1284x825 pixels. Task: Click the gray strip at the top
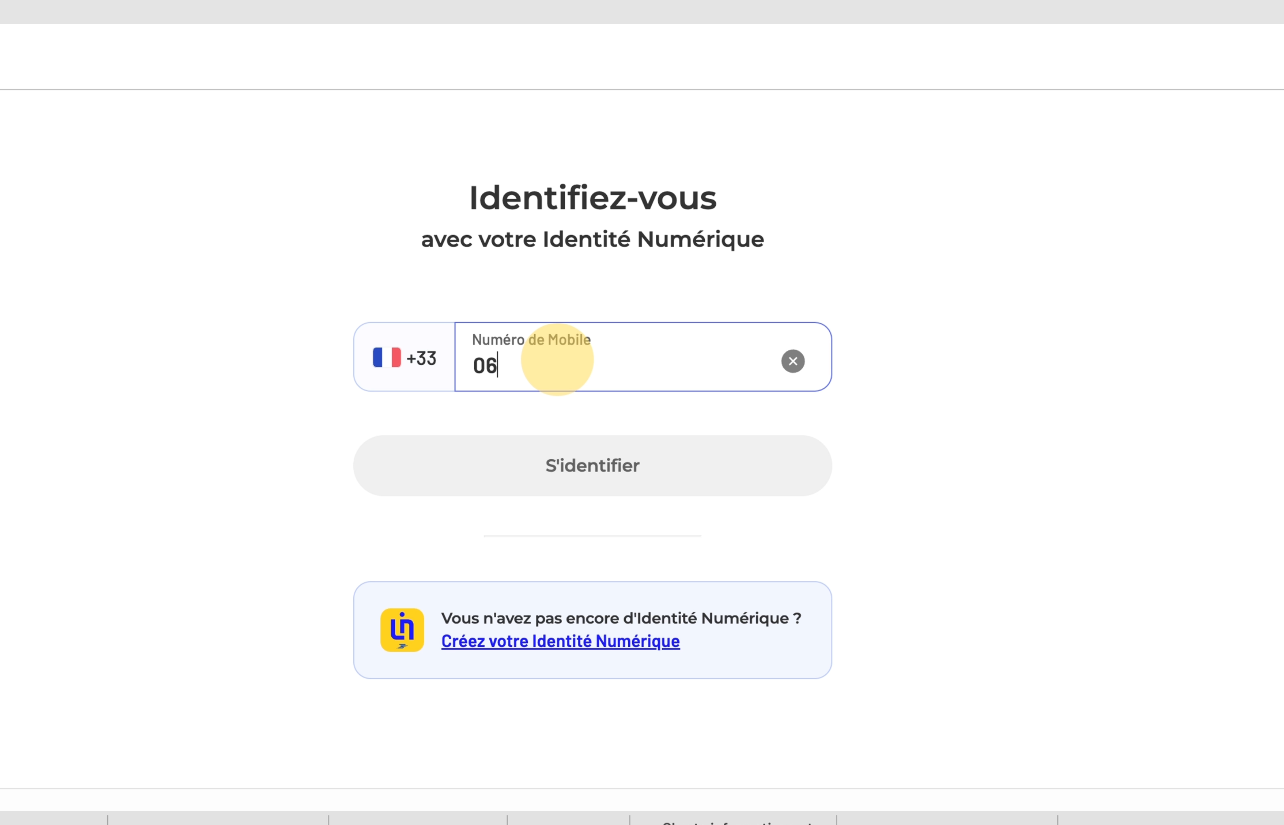[640, 11]
